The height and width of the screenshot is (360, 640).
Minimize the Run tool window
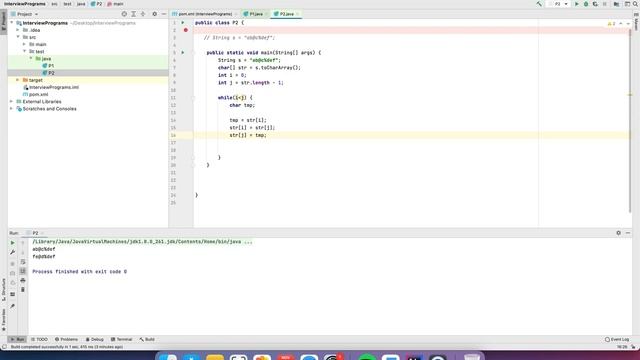[628, 233]
